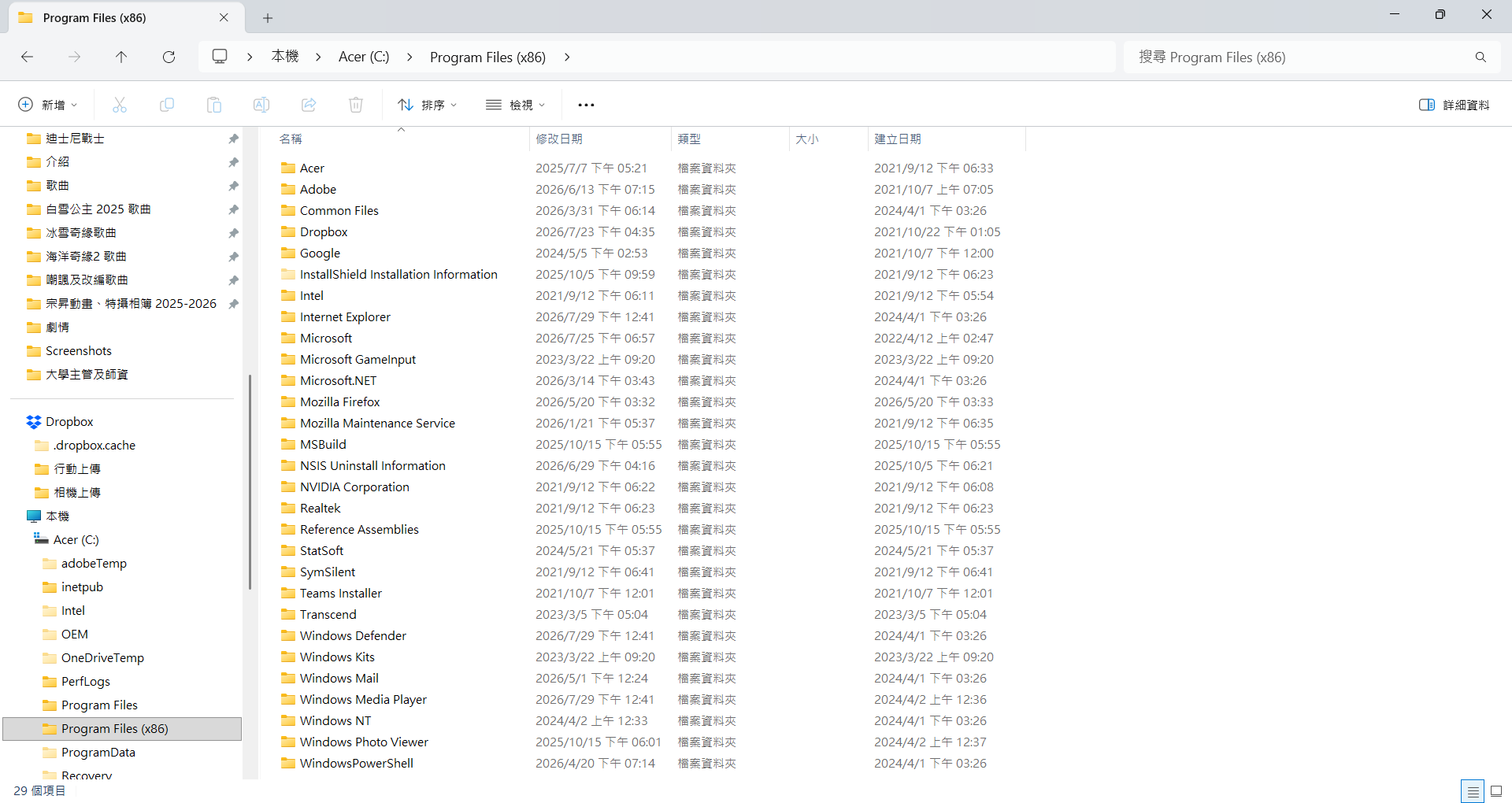1512x803 pixels.
Task: Sort by 名稱 column header
Action: [x=401, y=139]
